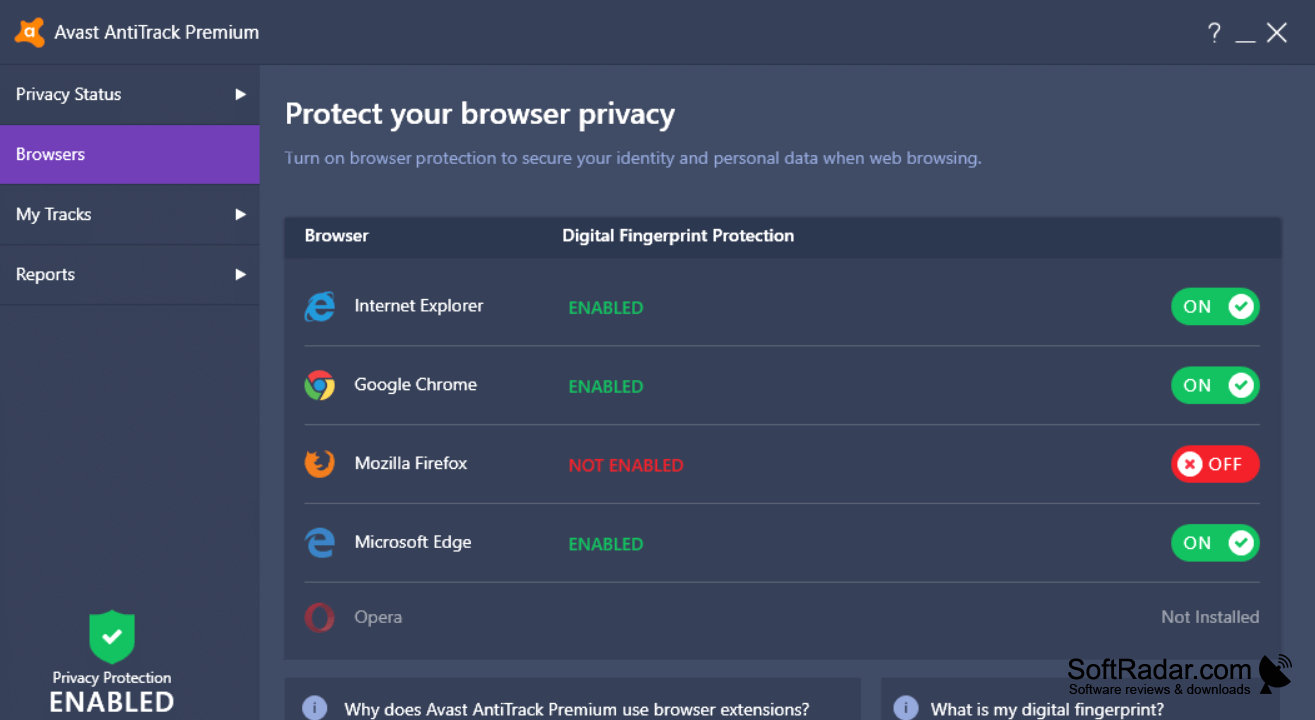This screenshot has width=1315, height=720.
Task: Open 'What is my digital fingerprint?' link
Action: (x=1047, y=709)
